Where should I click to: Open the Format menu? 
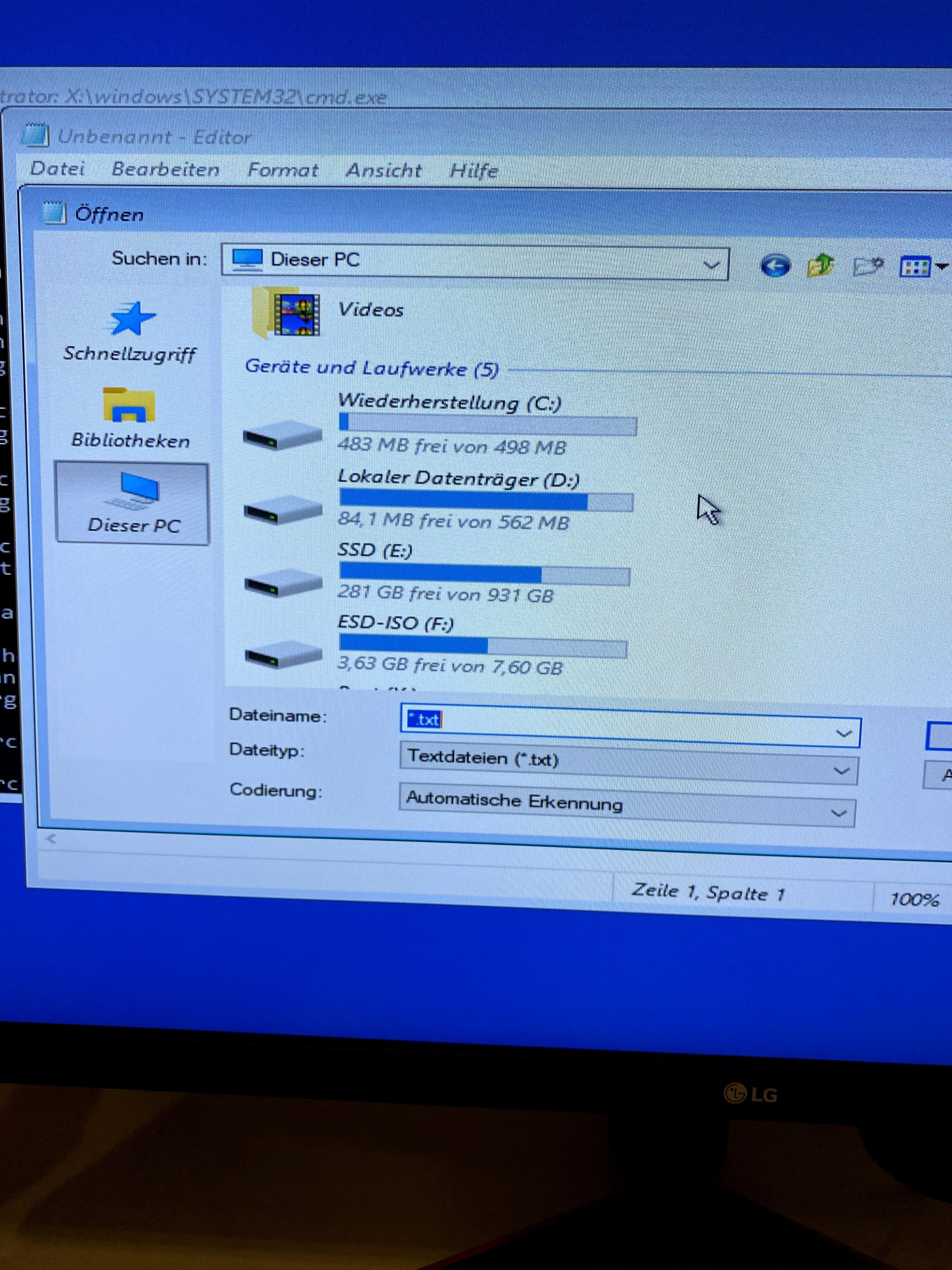pos(282,170)
